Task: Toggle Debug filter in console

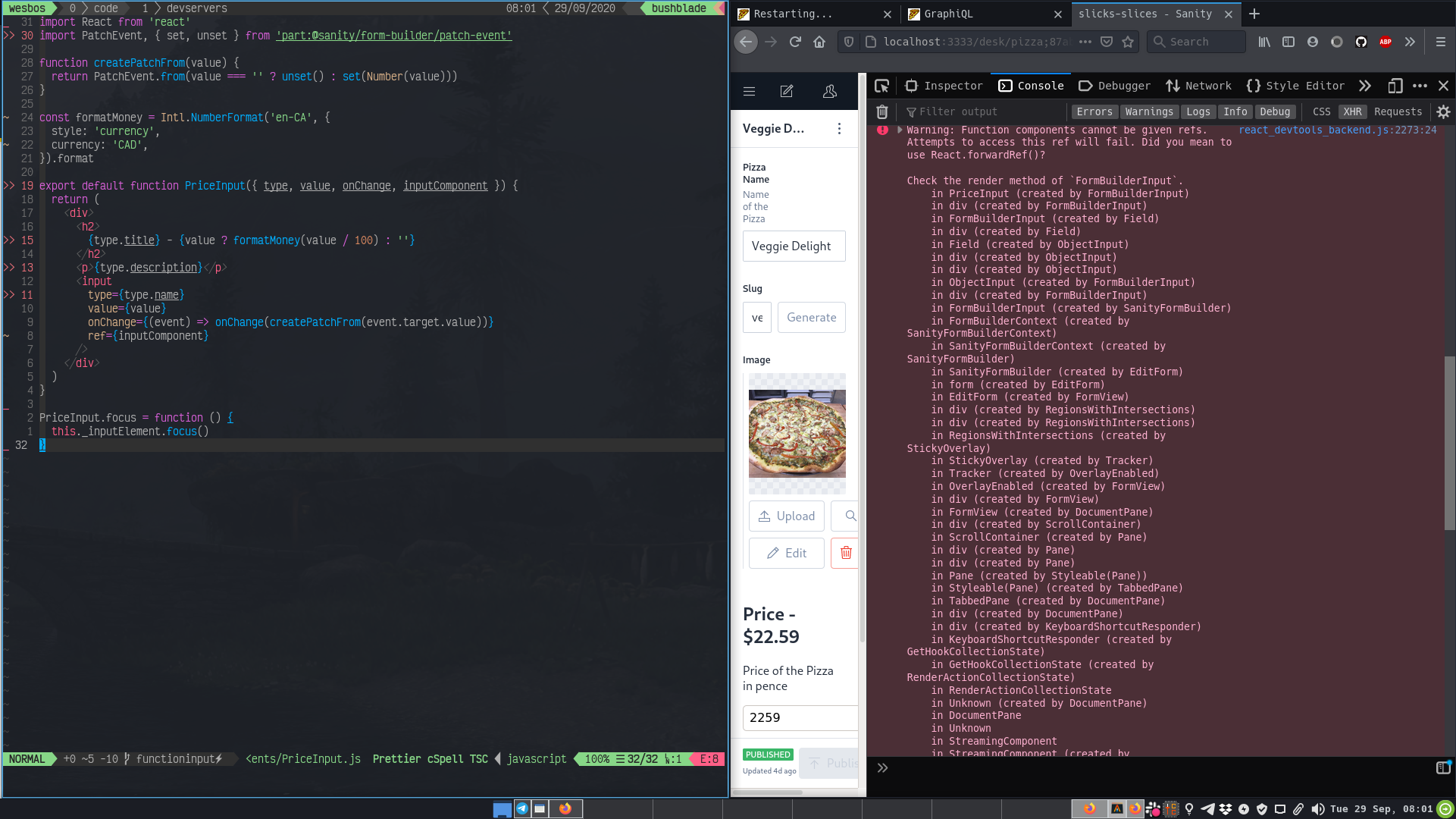Action: 1275,111
